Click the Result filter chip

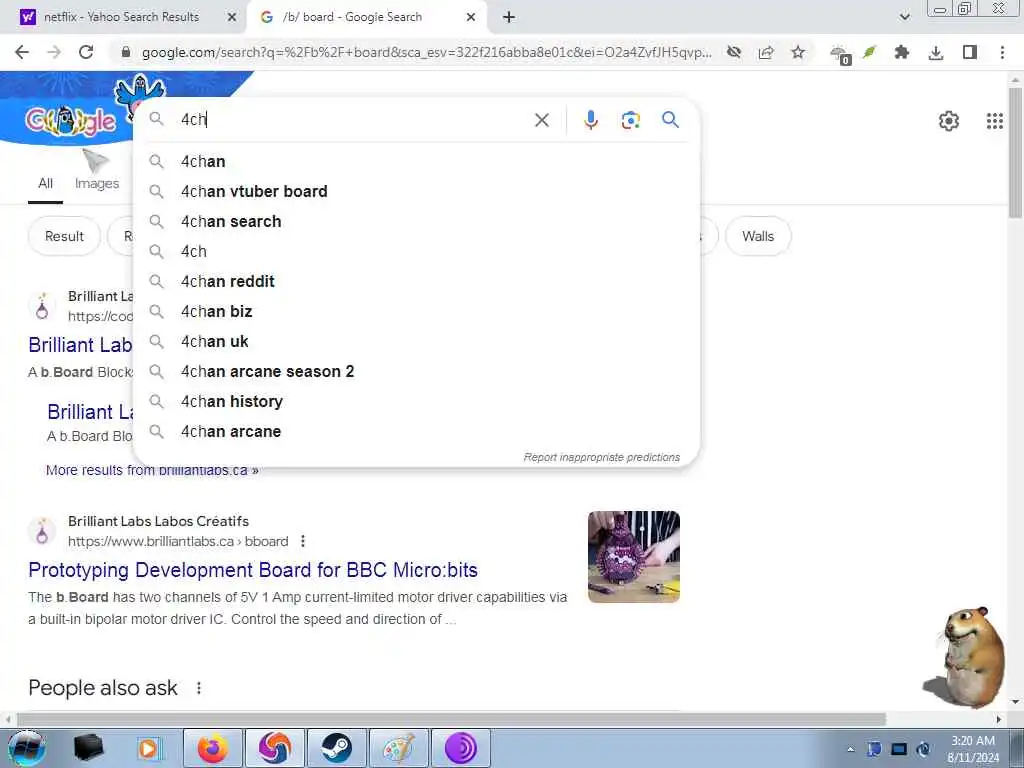tap(64, 236)
